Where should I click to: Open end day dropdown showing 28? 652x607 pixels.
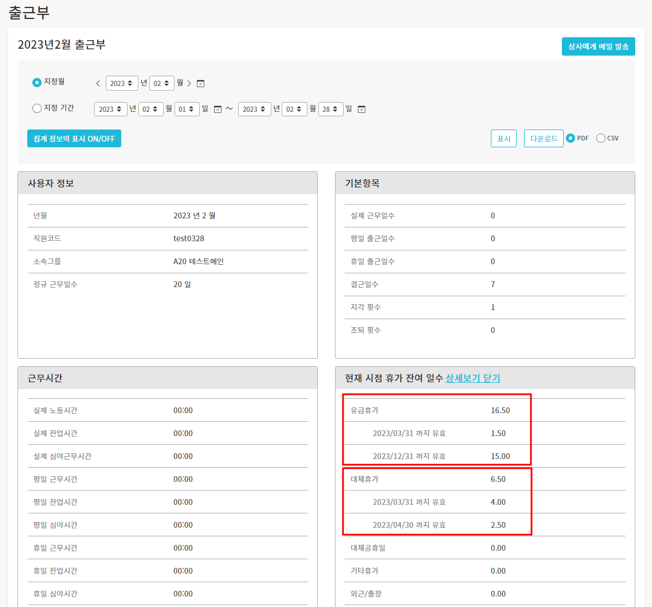(330, 109)
